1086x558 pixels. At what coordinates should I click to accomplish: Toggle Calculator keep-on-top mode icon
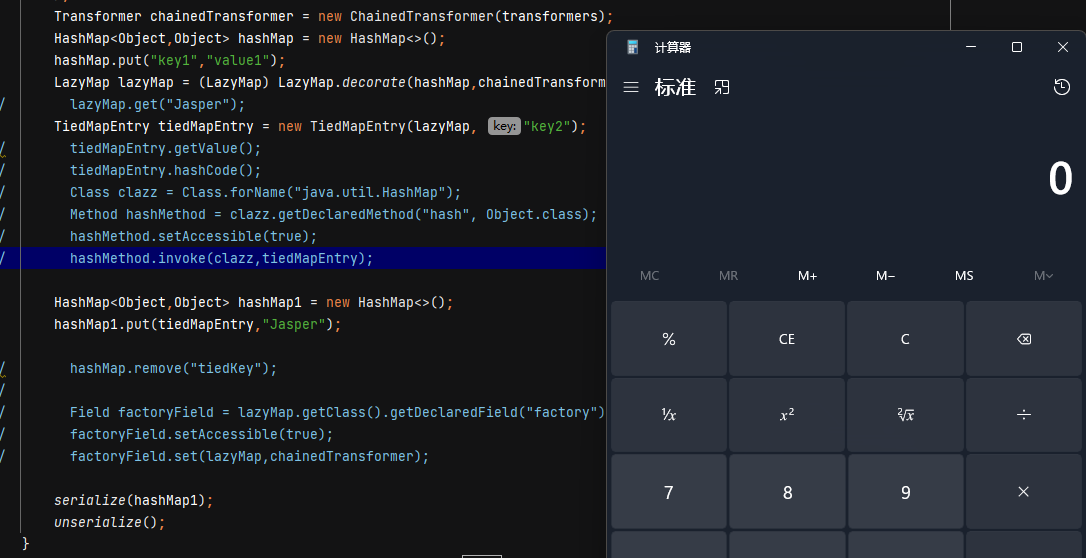722,87
